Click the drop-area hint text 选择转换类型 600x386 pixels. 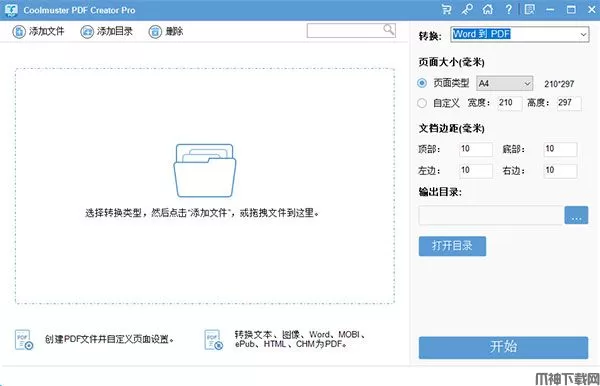[202, 213]
